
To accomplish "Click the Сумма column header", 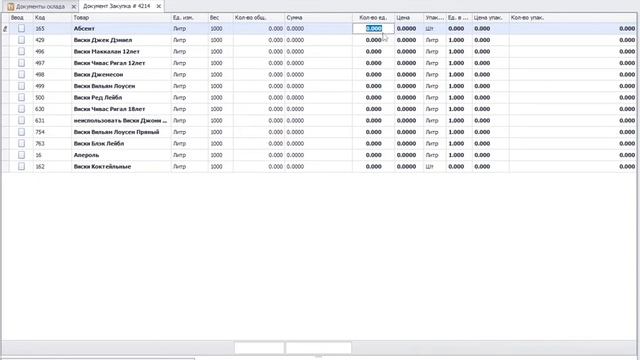I will tap(319, 18).
